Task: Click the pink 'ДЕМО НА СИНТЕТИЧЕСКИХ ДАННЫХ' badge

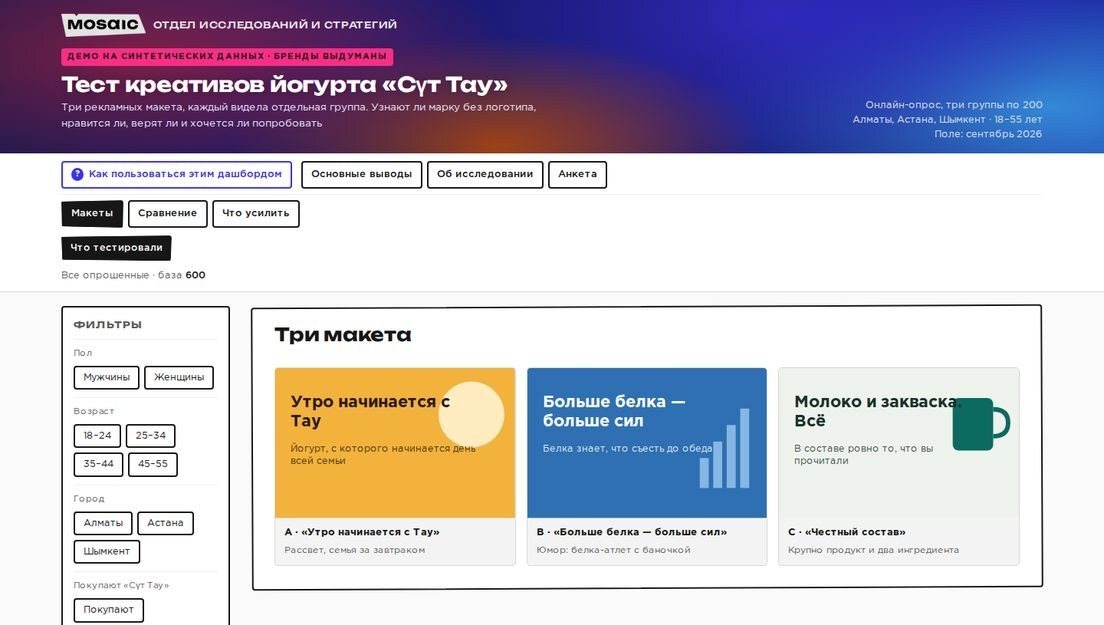Action: (227, 56)
